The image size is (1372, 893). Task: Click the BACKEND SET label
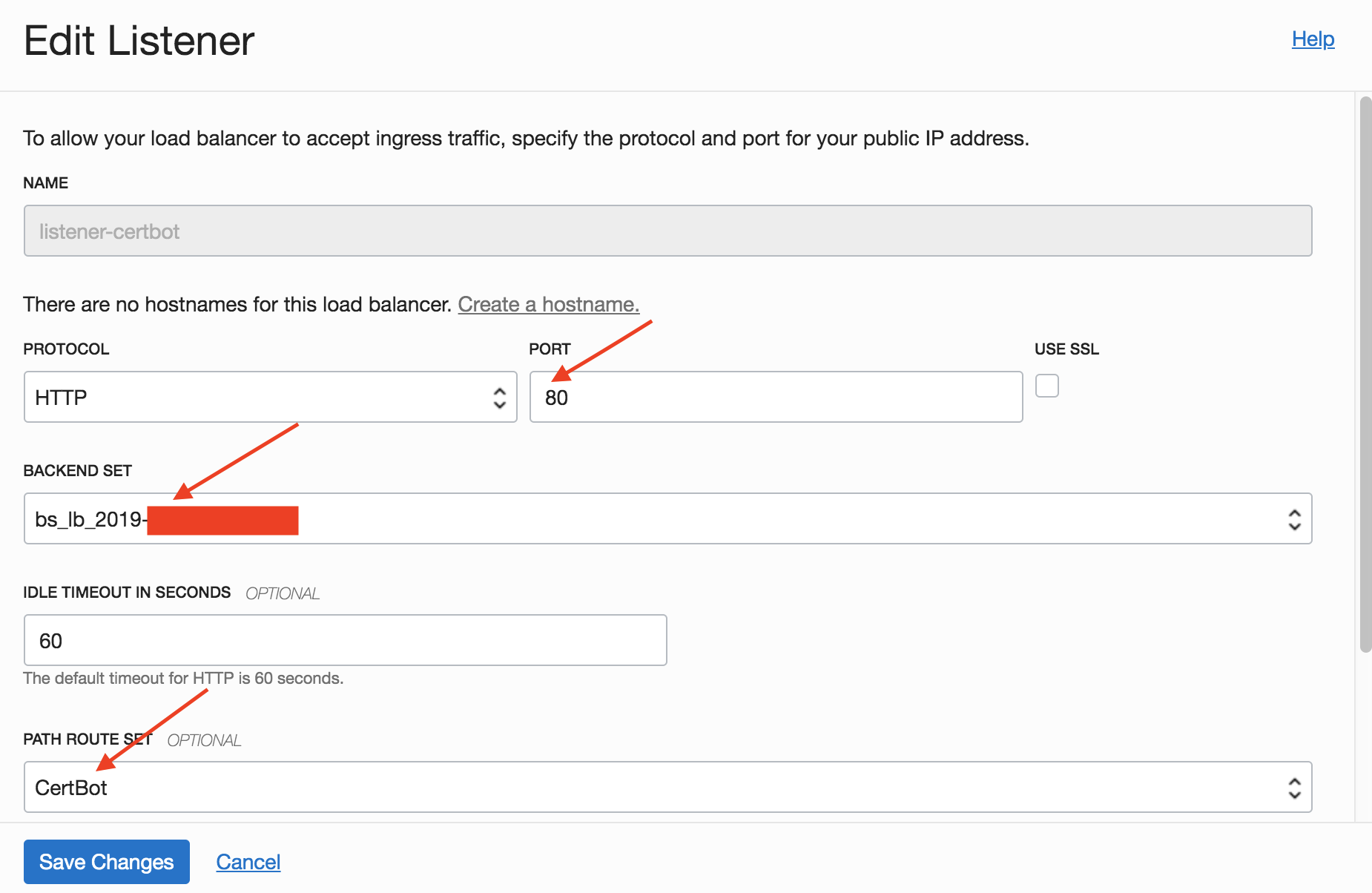tap(78, 471)
